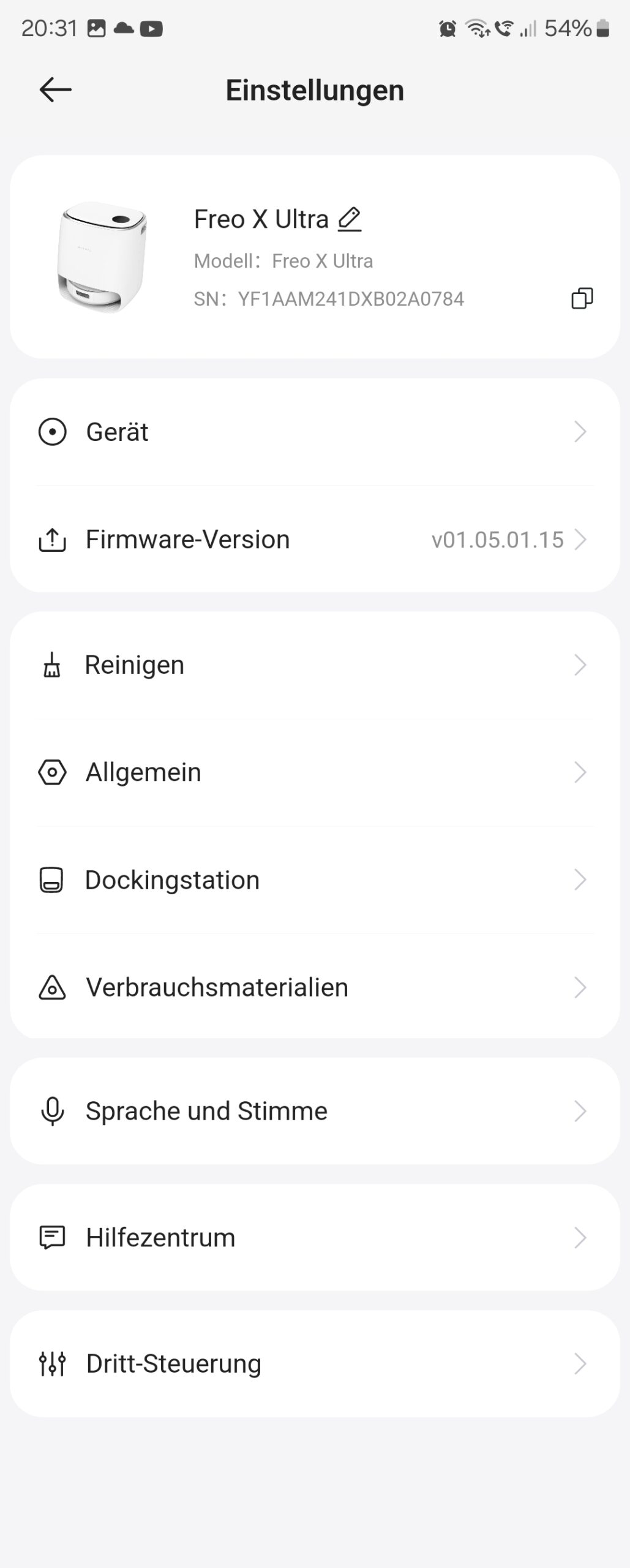Open the Reinigen menu entry
Viewport: 630px width, 1568px height.
pos(315,665)
